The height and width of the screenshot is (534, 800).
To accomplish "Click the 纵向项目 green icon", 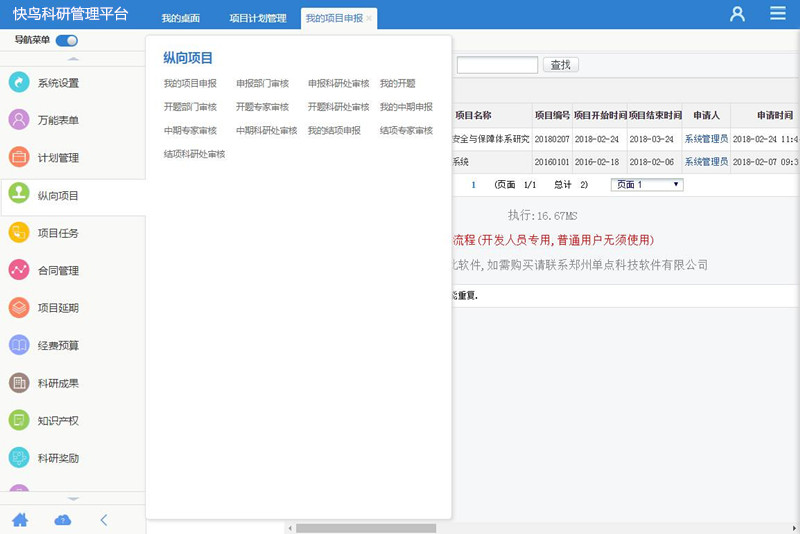I will 19,193.
